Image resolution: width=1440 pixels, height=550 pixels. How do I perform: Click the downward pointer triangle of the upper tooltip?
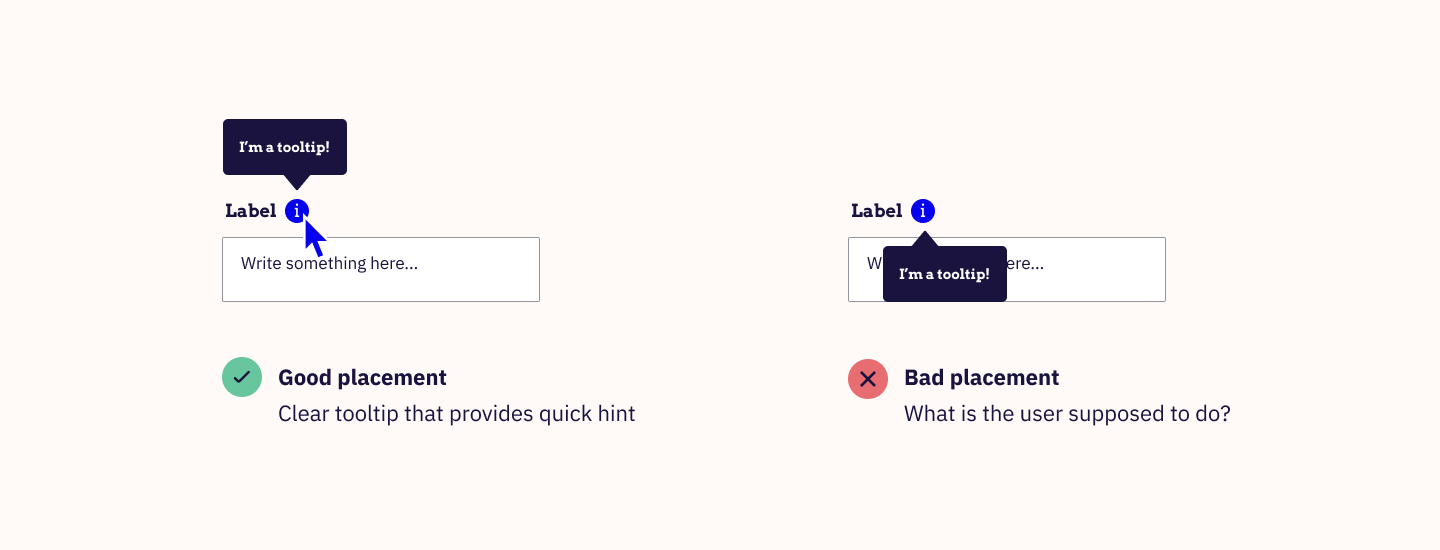pyautogui.click(x=296, y=182)
